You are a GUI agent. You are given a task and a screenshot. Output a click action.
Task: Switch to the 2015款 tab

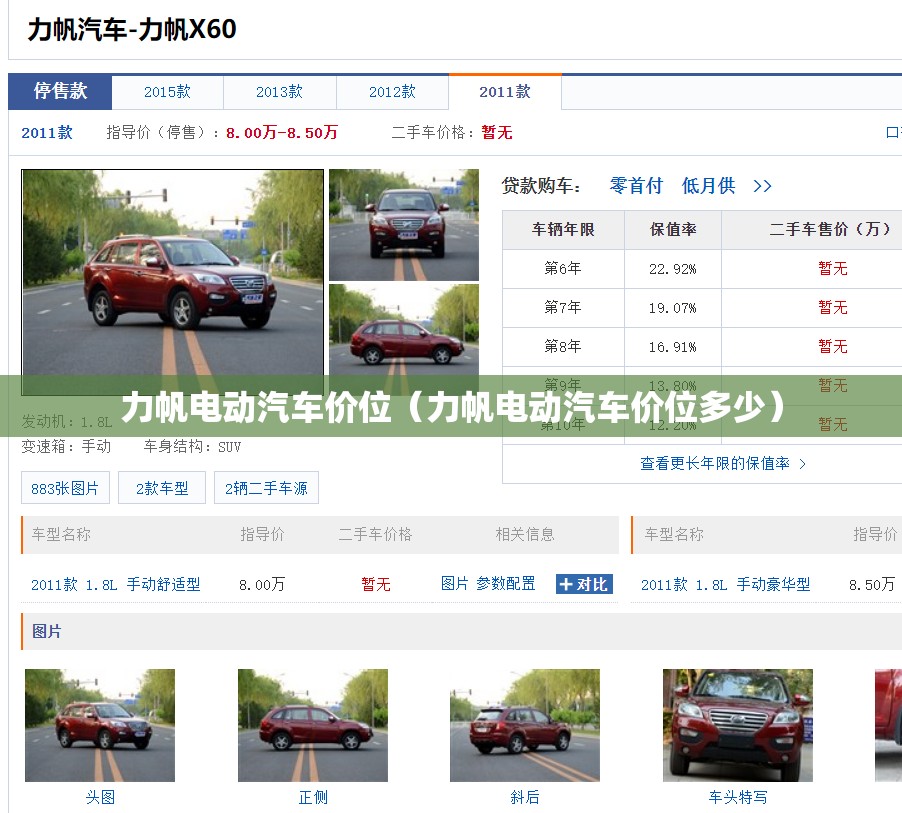(167, 92)
